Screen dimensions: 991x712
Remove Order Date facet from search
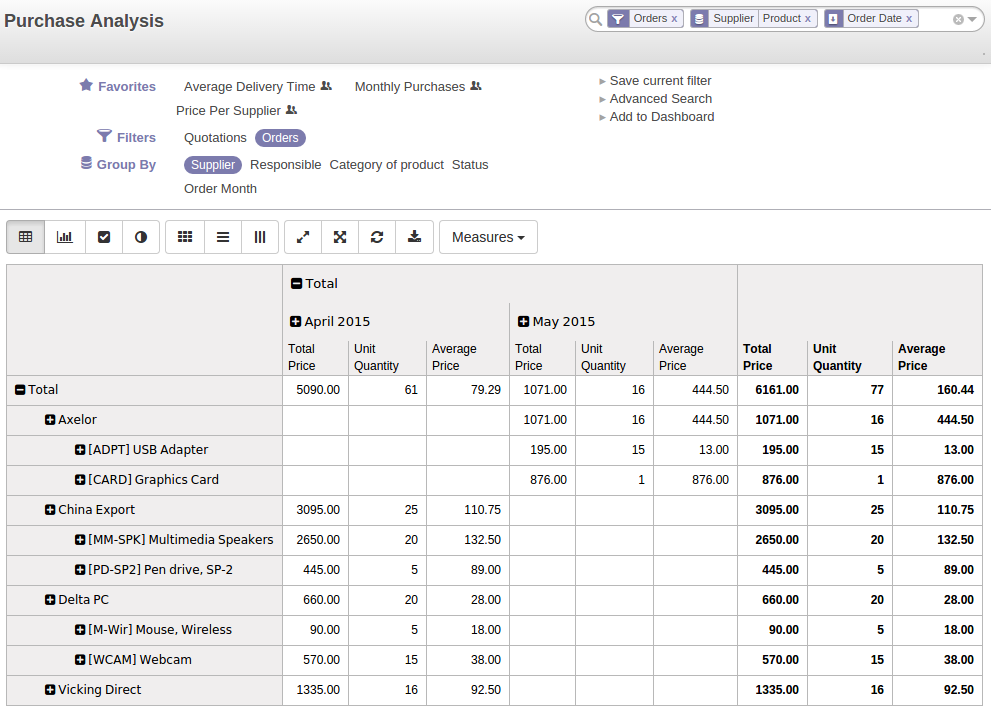tap(909, 19)
